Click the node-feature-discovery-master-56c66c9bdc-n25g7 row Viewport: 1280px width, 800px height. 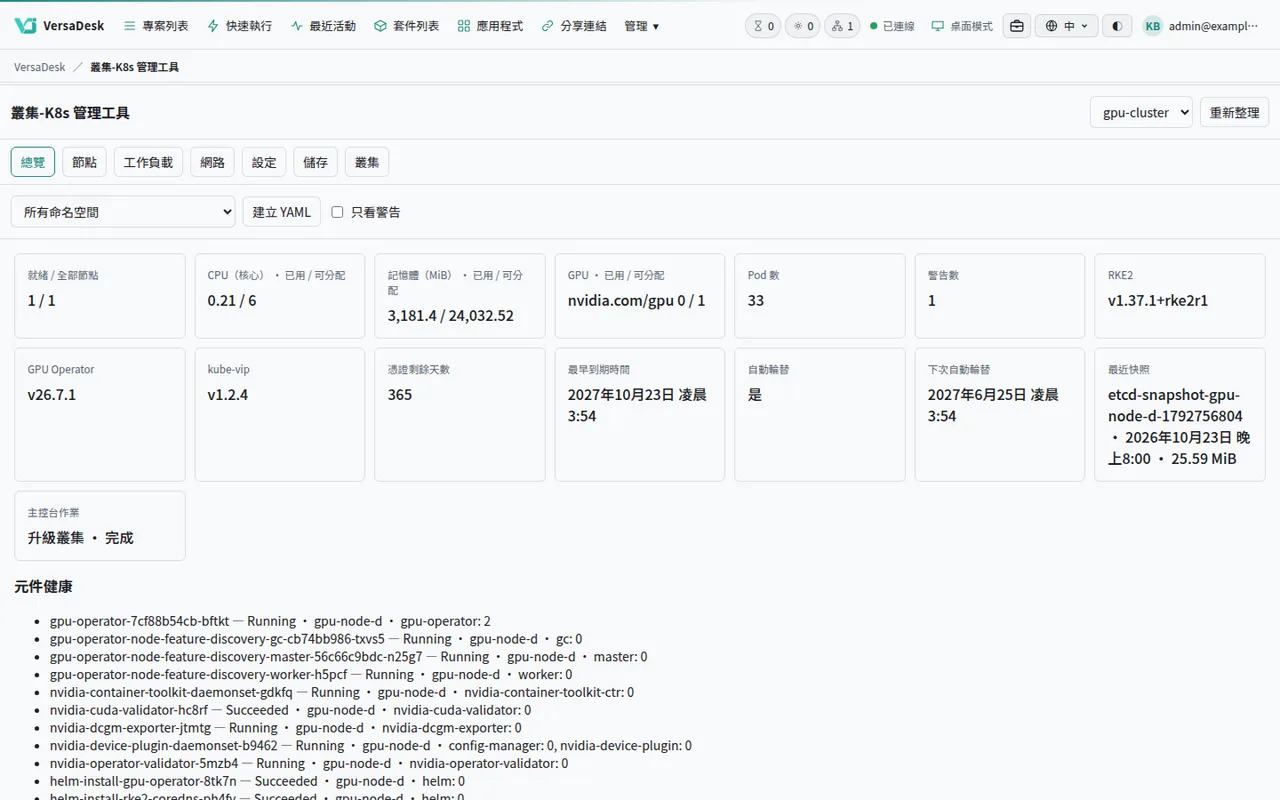pyautogui.click(x=349, y=657)
